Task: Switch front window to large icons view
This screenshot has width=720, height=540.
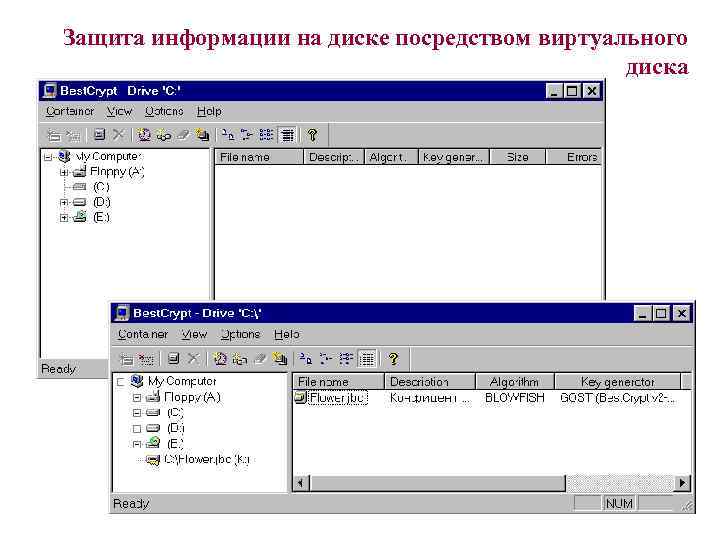Action: click(305, 359)
